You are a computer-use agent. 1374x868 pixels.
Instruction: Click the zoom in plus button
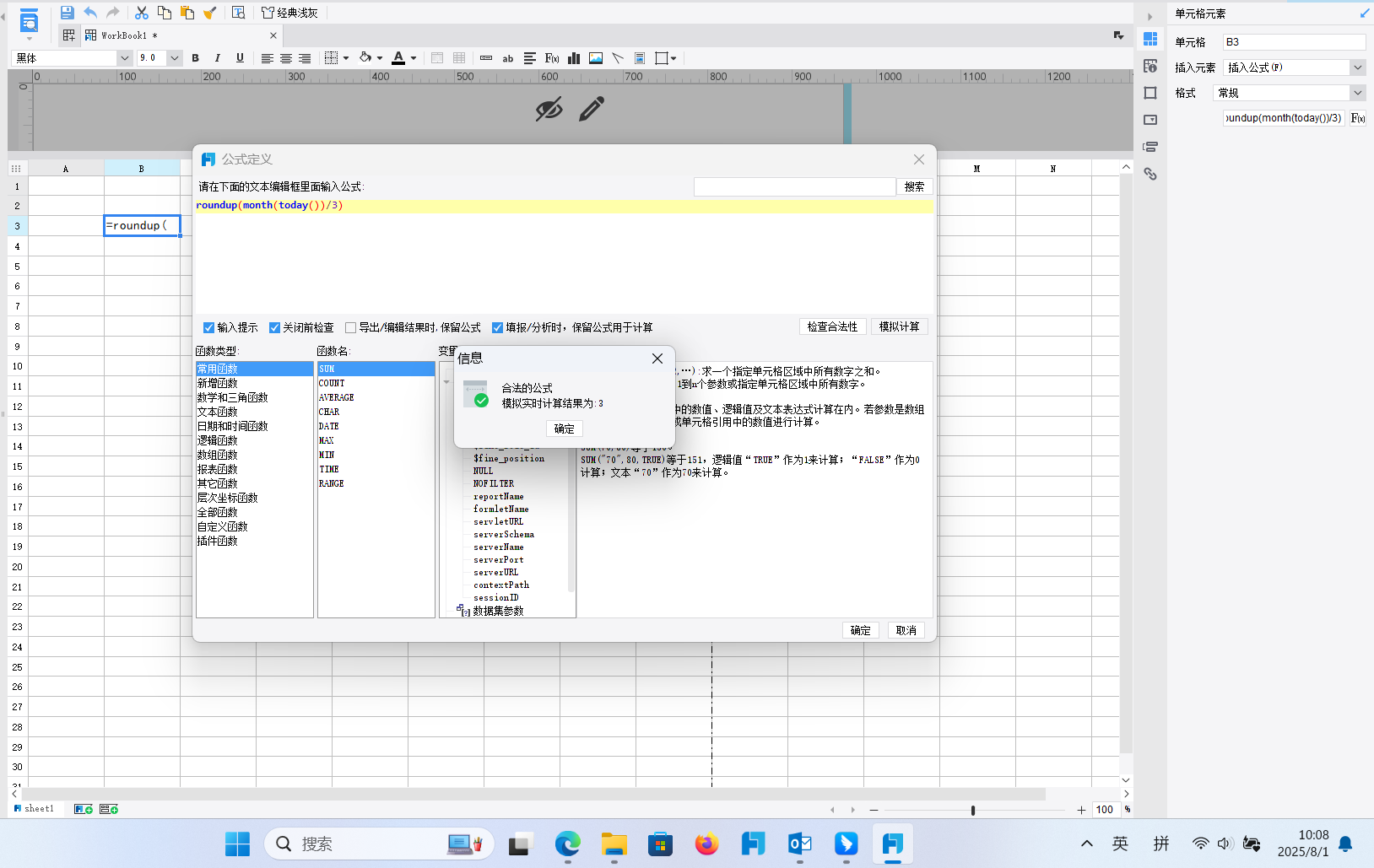1081,810
